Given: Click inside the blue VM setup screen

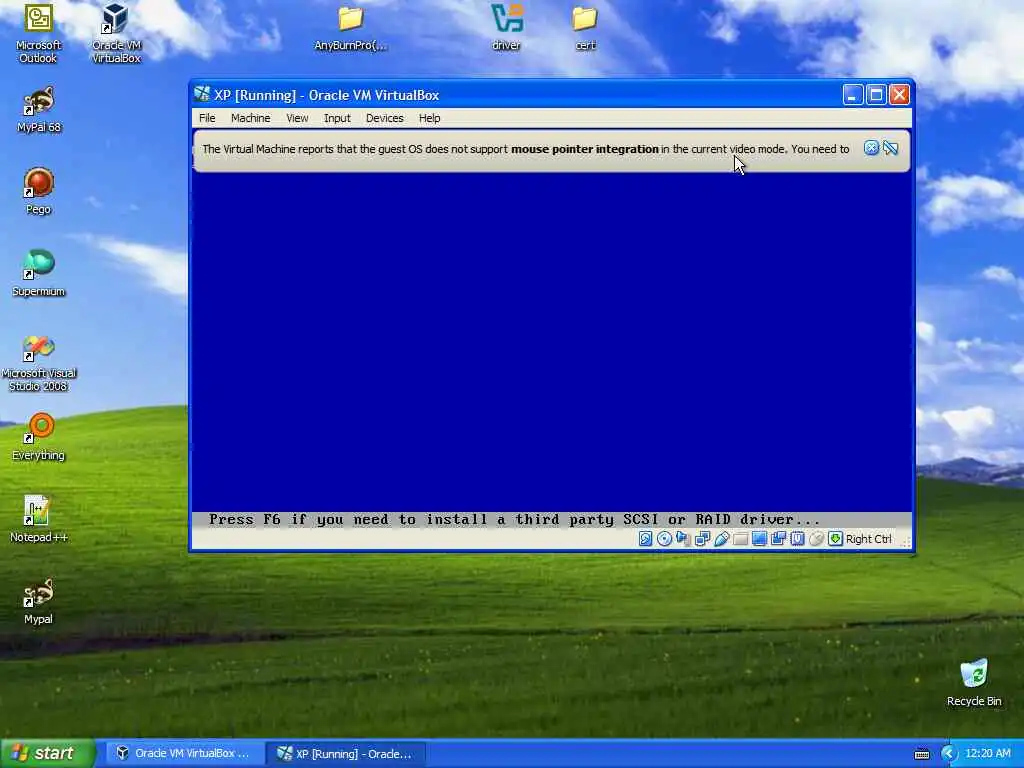Looking at the screenshot, I should coord(552,343).
